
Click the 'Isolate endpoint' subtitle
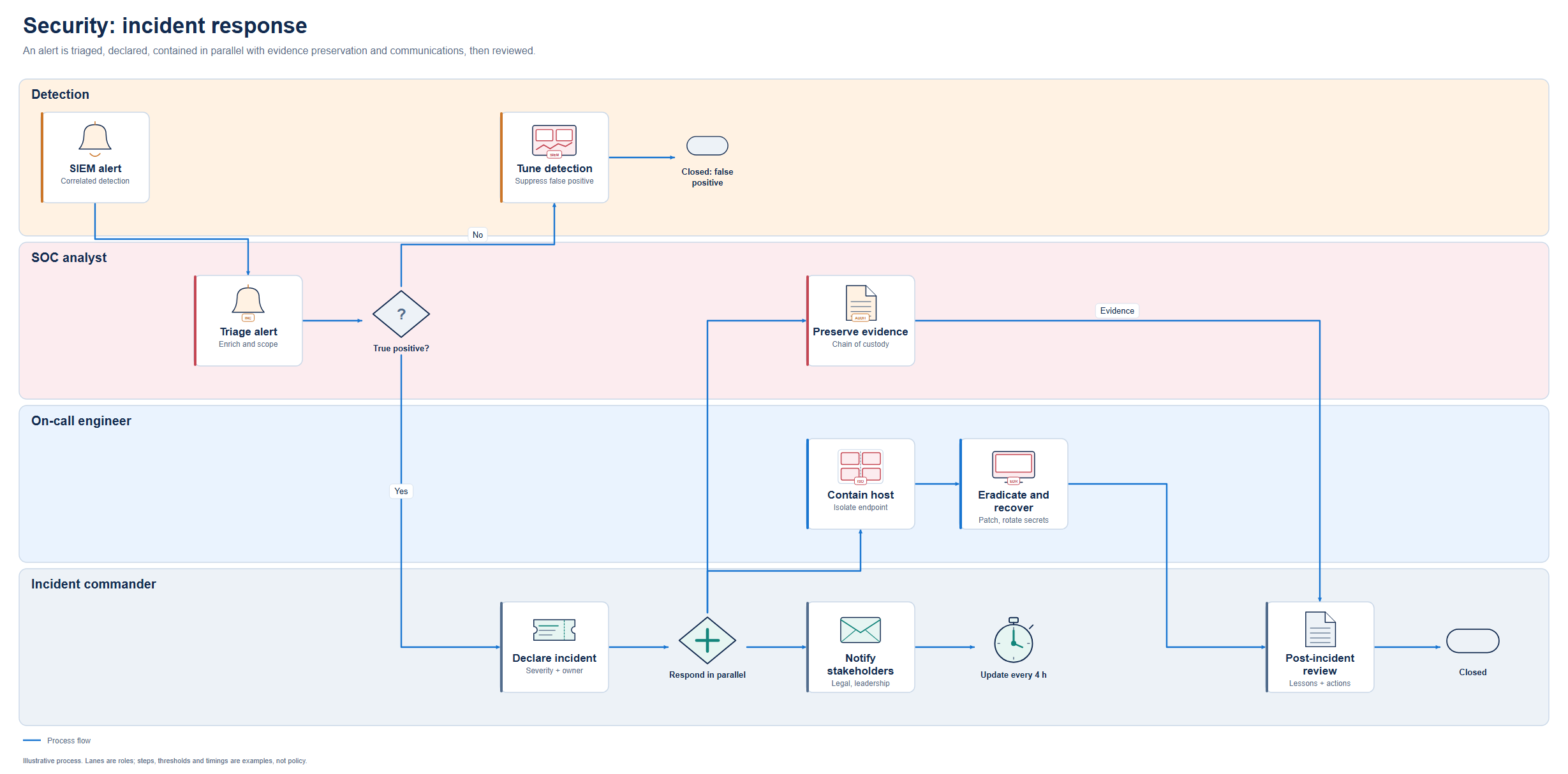[861, 507]
